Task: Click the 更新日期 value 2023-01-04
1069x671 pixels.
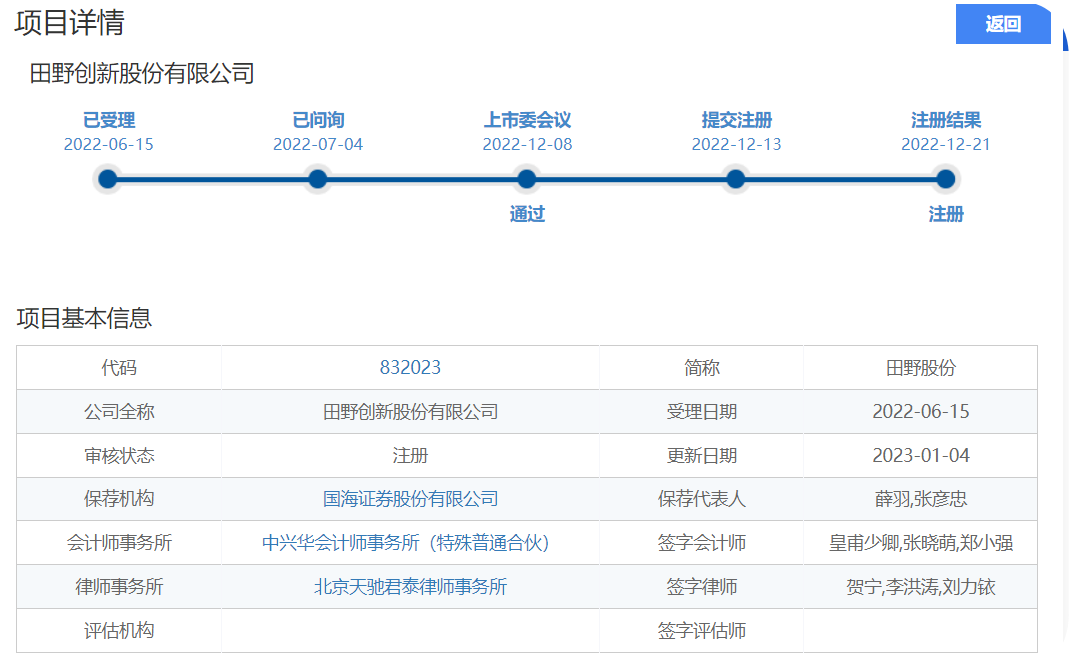Action: point(920,456)
